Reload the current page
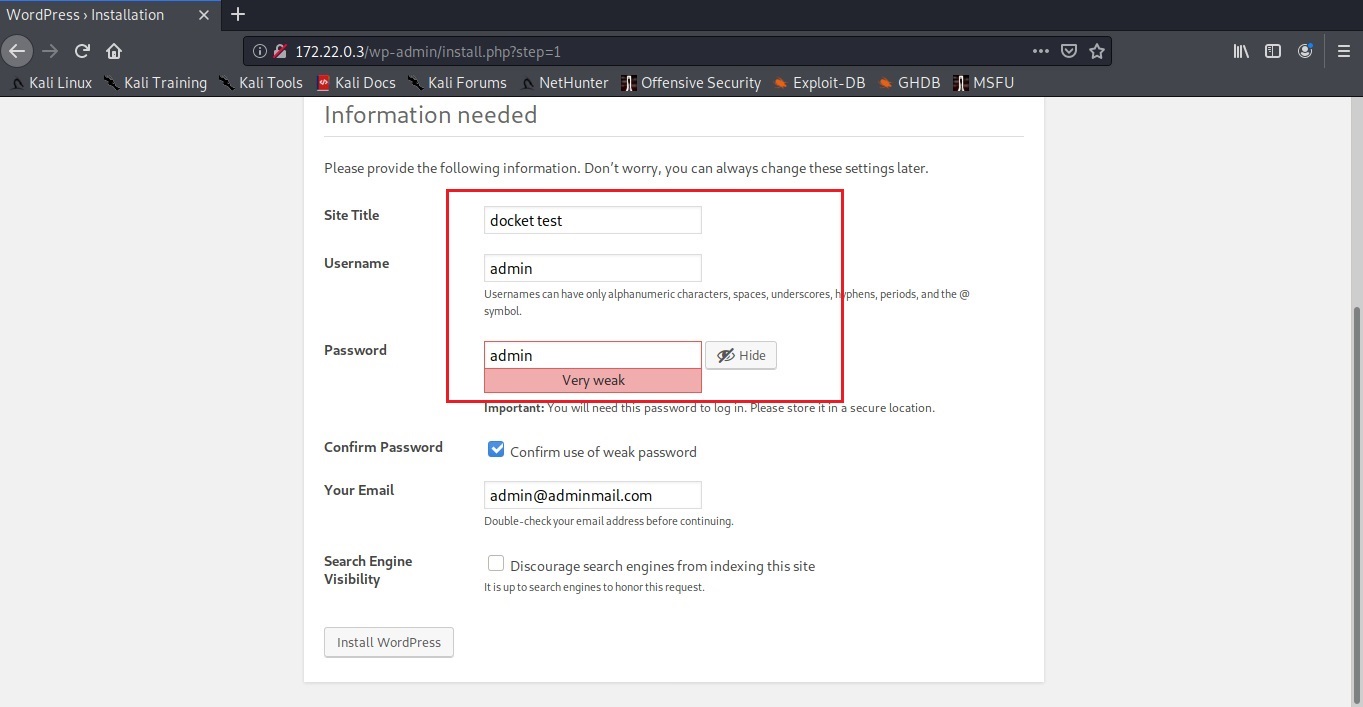 [x=83, y=51]
